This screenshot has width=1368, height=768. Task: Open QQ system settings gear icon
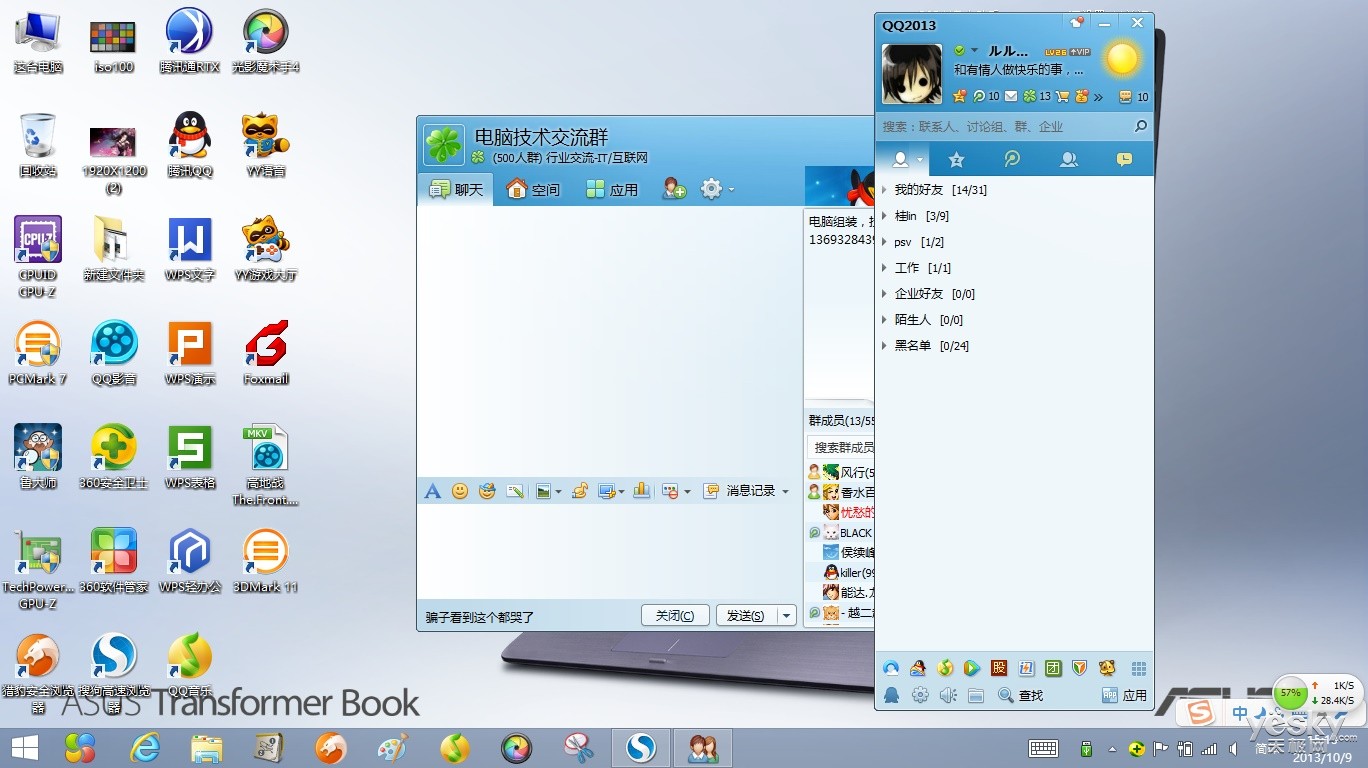click(920, 695)
